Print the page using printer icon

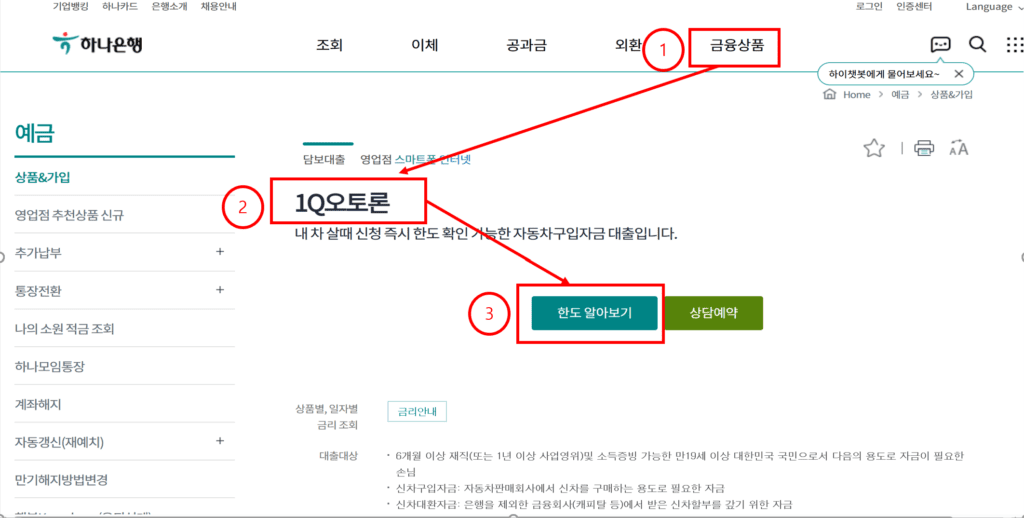pos(924,148)
